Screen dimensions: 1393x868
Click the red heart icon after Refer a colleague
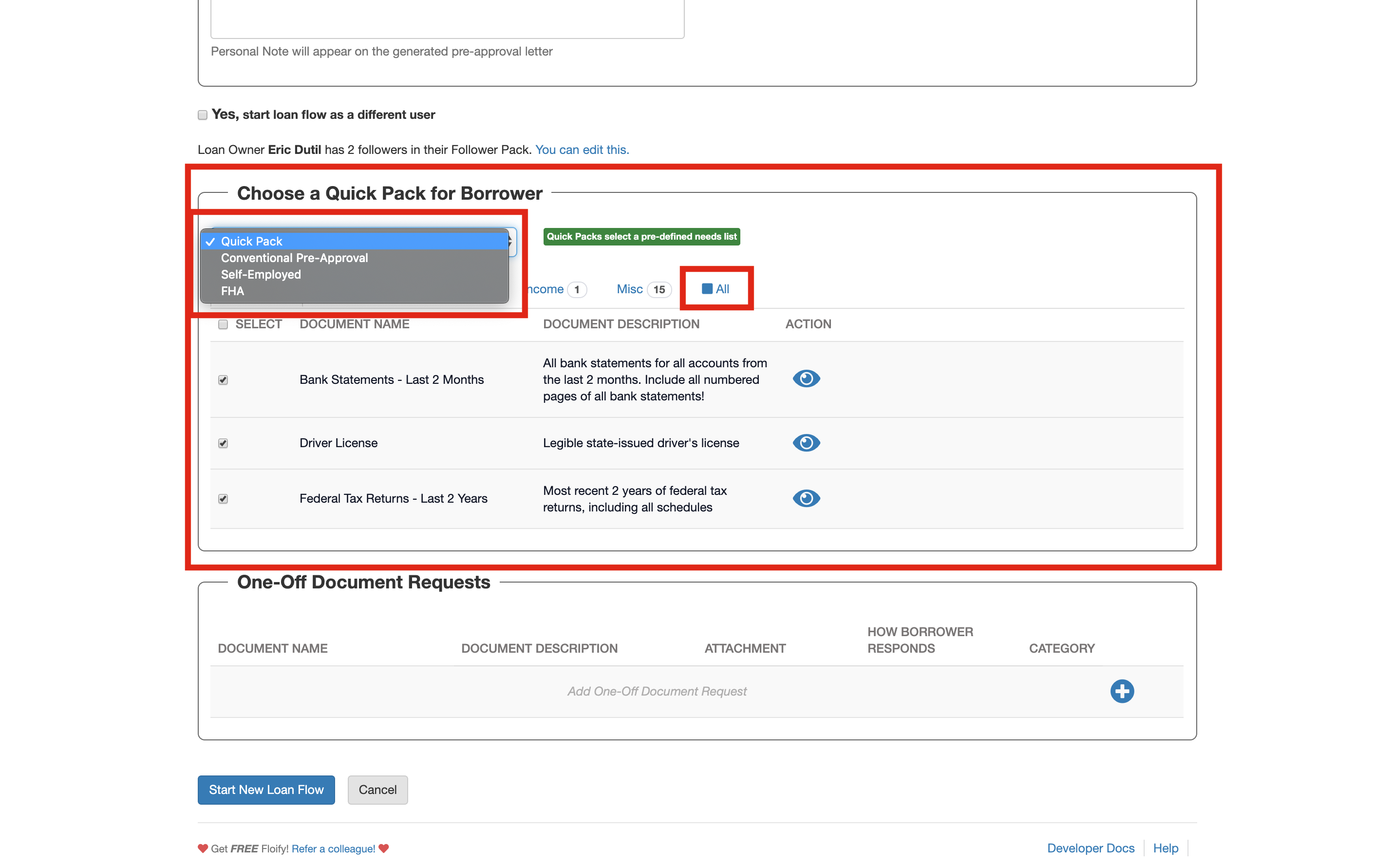click(384, 849)
